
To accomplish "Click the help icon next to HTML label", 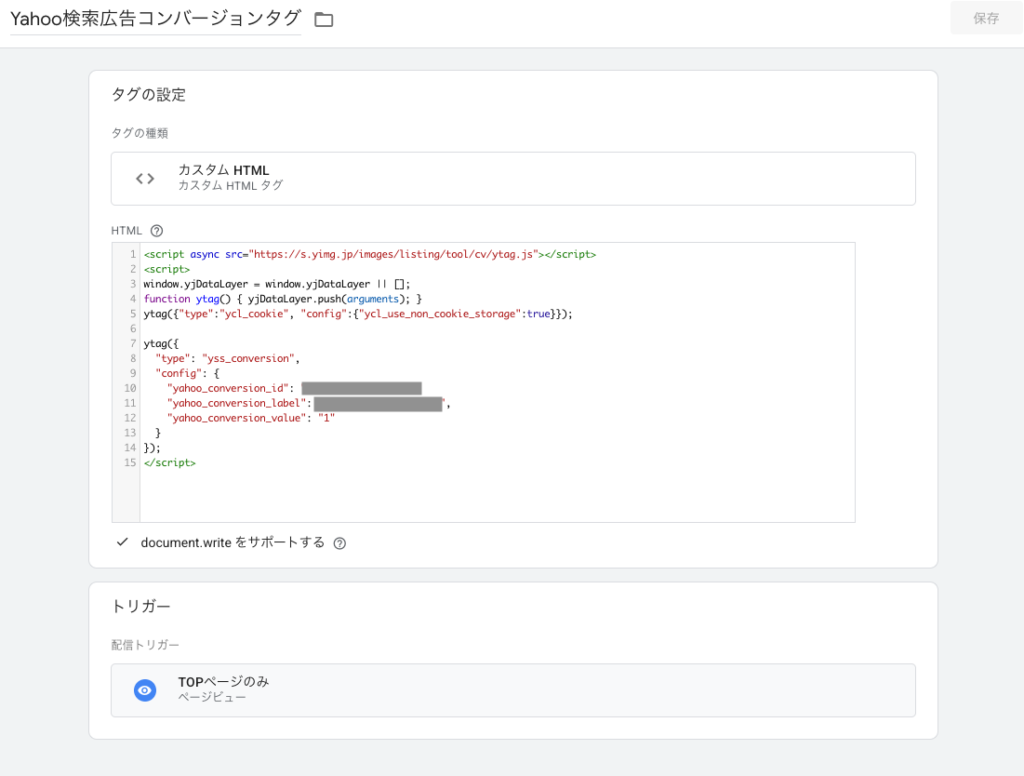I will point(156,231).
